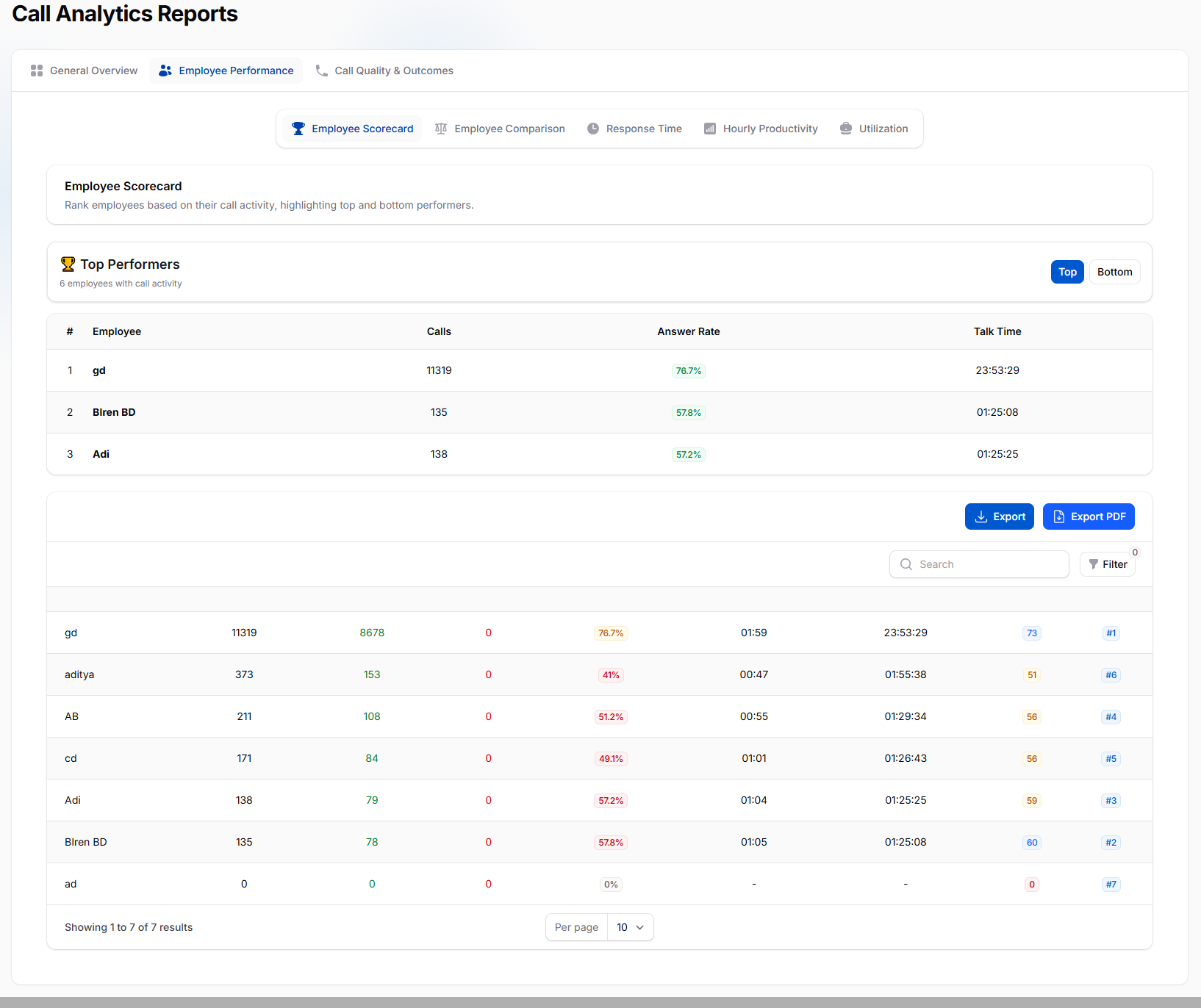Click the Calls column header
The height and width of the screenshot is (1008, 1201).
[x=439, y=331]
